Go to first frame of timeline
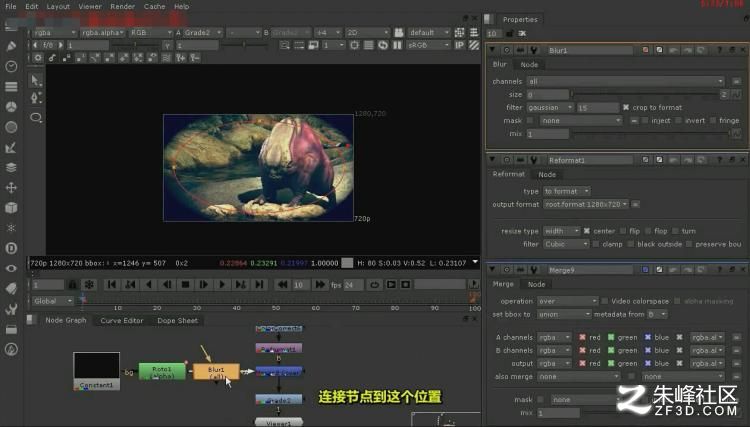750x427 pixels. pos(111,285)
